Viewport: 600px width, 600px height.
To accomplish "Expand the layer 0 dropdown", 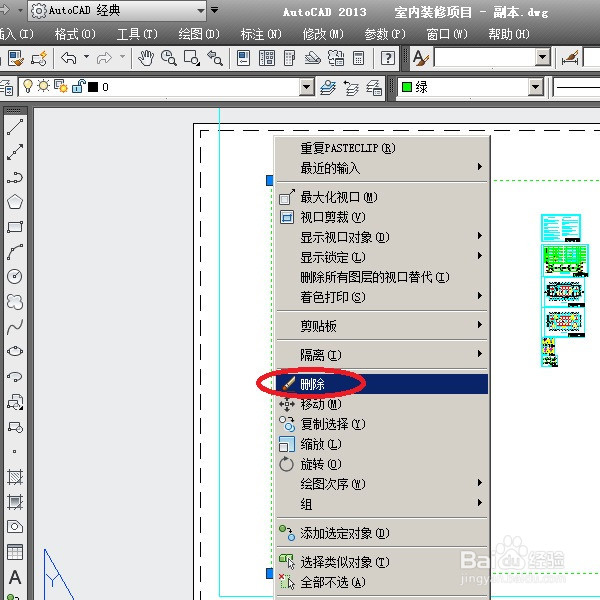I will (306, 87).
